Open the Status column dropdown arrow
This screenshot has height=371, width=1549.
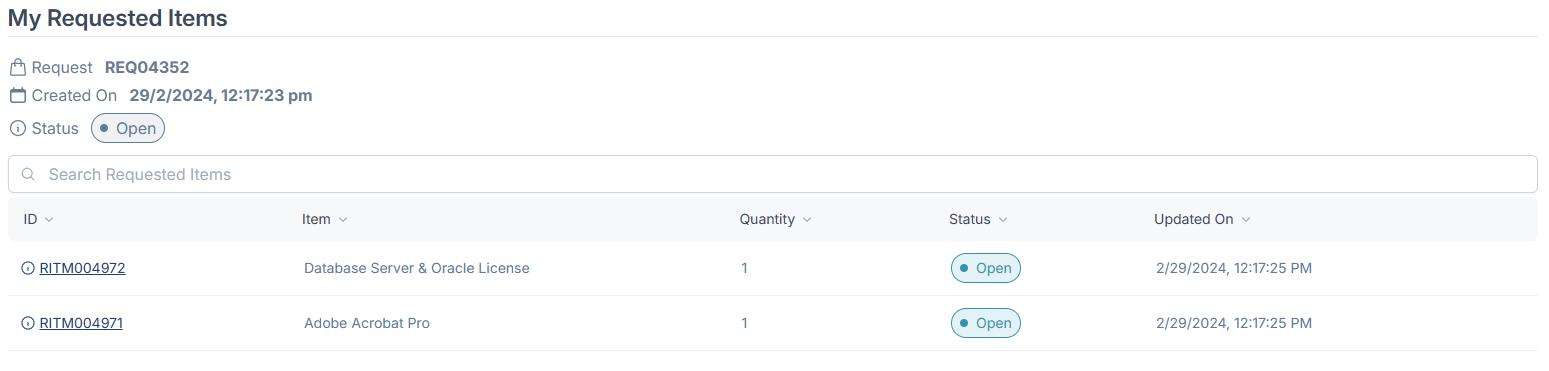[1003, 220]
